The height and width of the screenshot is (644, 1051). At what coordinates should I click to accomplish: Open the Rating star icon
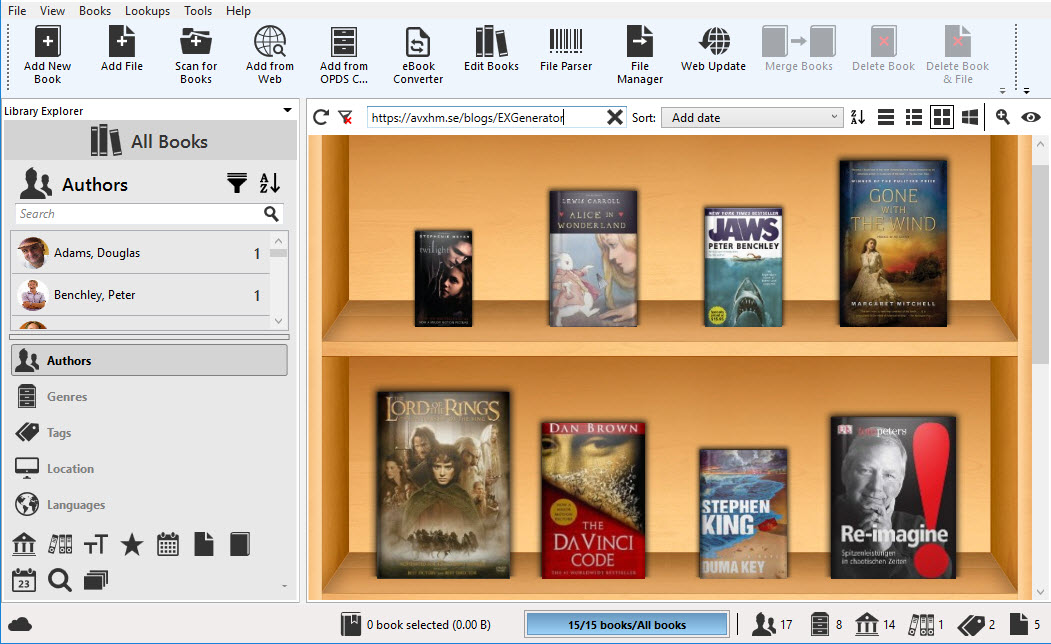pos(132,544)
